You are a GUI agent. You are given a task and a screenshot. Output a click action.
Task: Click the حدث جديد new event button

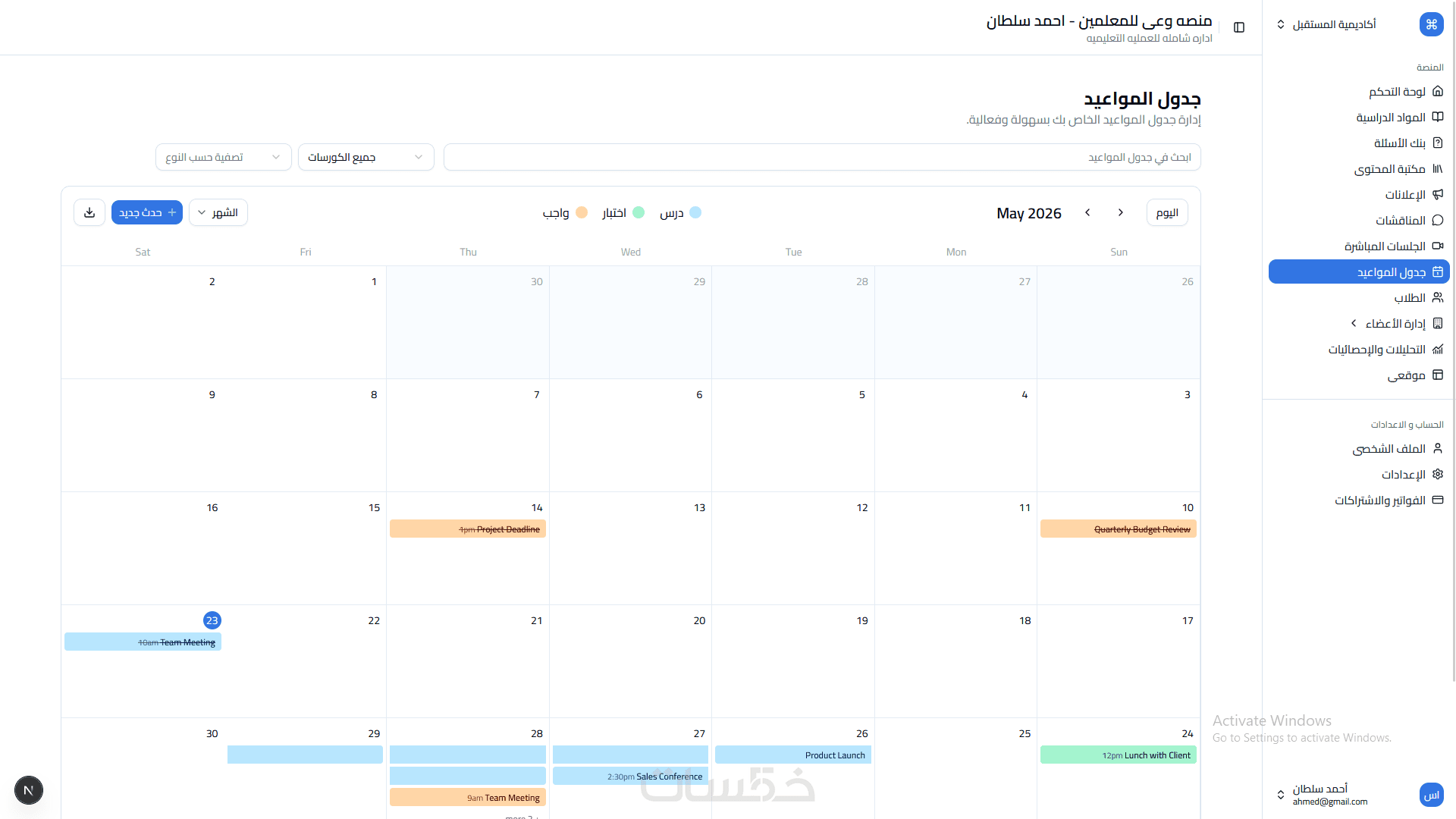147,212
